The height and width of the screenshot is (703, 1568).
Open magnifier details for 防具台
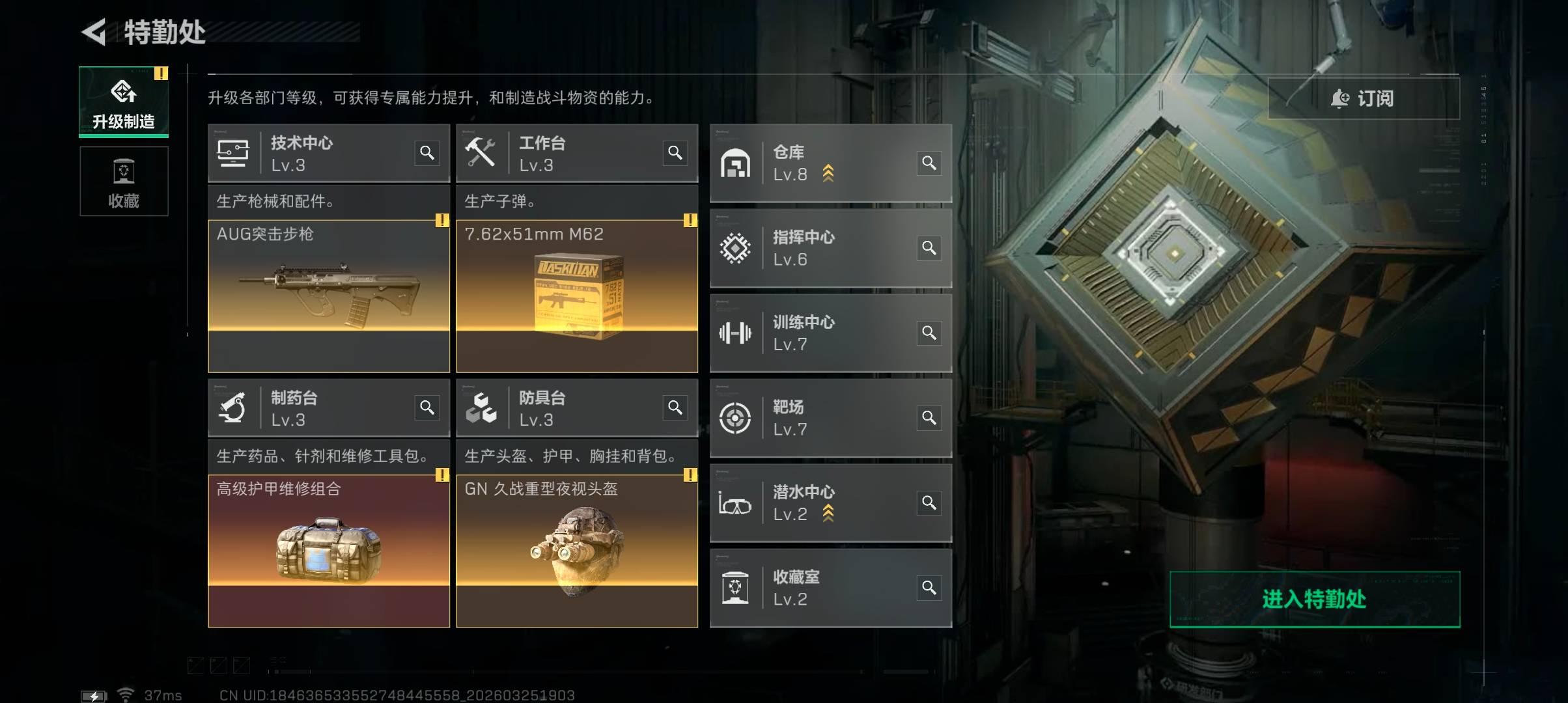coord(675,407)
